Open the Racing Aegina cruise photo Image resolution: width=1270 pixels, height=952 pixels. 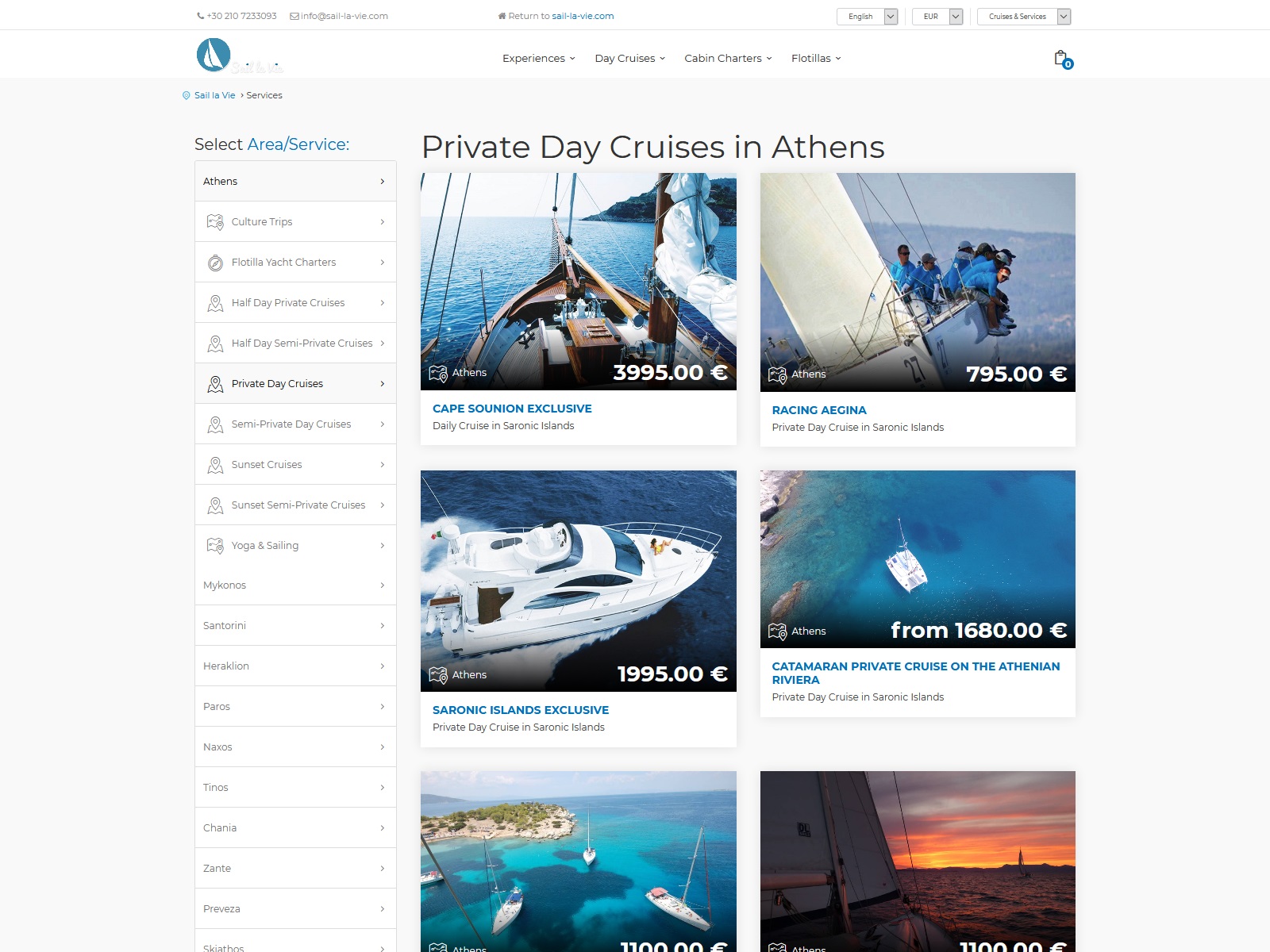pyautogui.click(x=918, y=282)
